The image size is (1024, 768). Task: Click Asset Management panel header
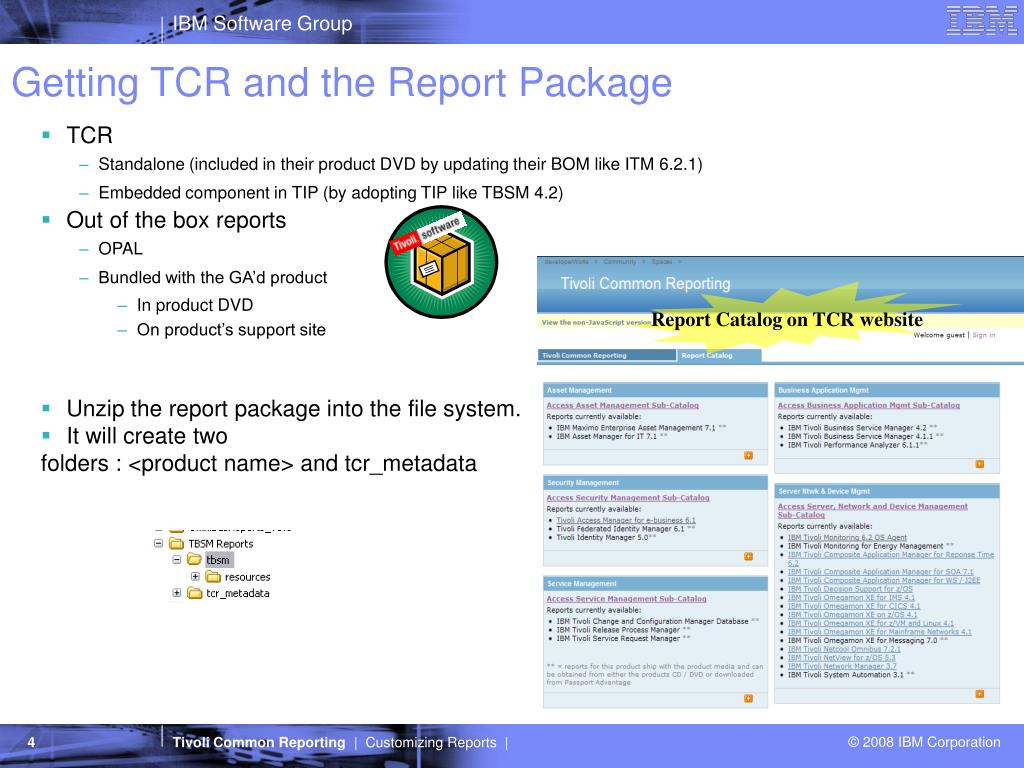coord(656,391)
